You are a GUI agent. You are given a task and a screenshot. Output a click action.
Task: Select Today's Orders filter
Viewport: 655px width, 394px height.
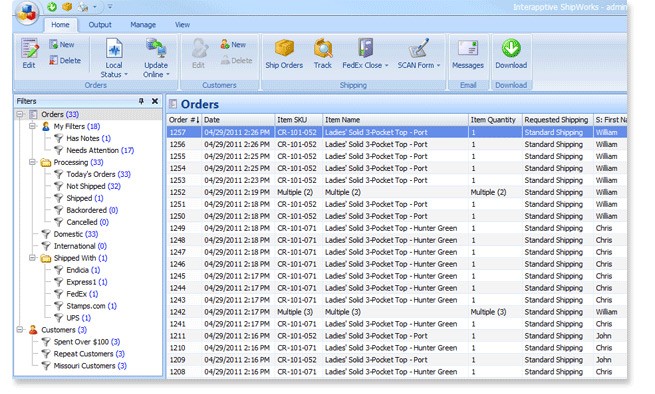click(x=93, y=174)
